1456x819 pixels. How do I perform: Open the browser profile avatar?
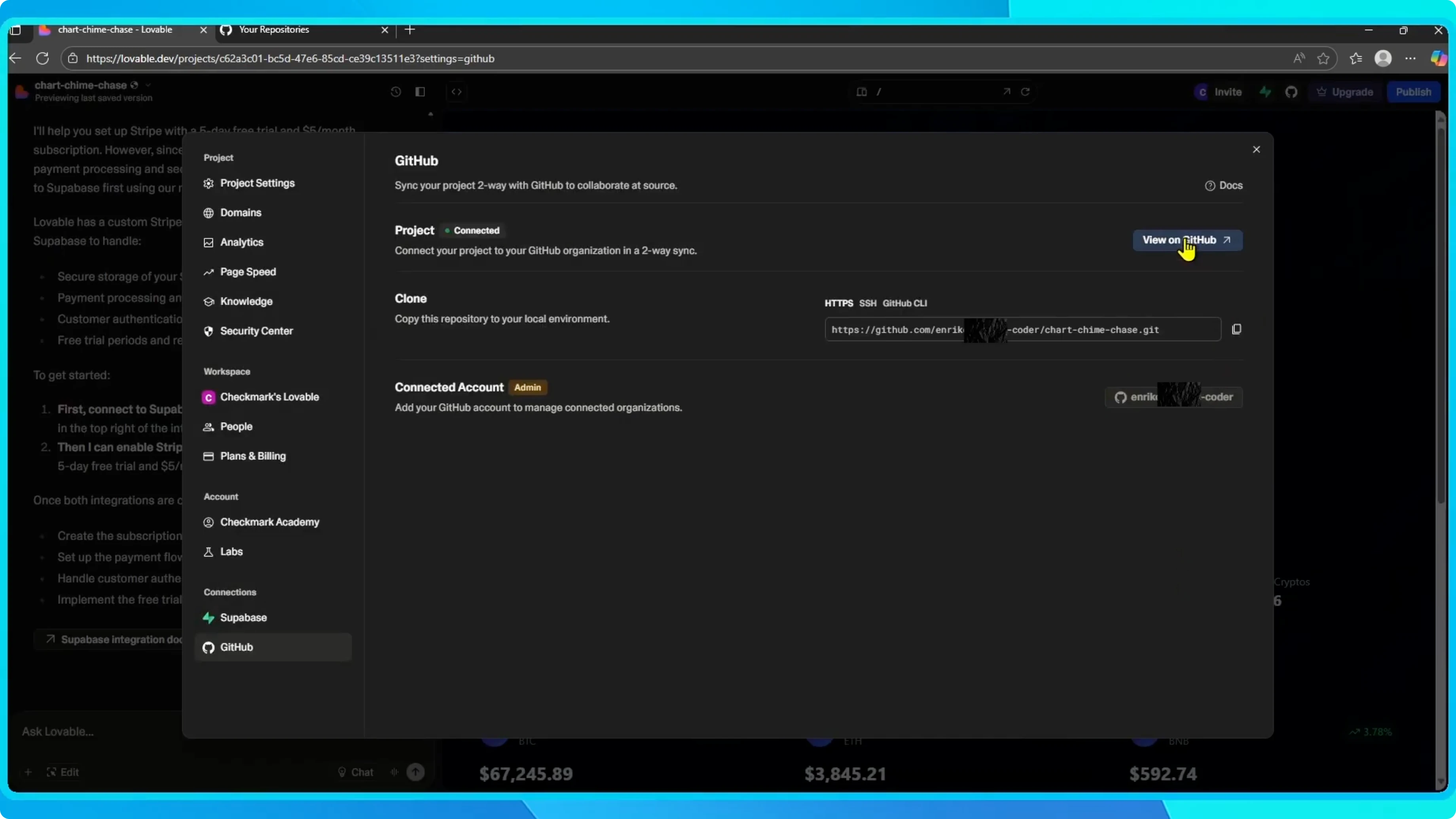(x=1383, y=58)
